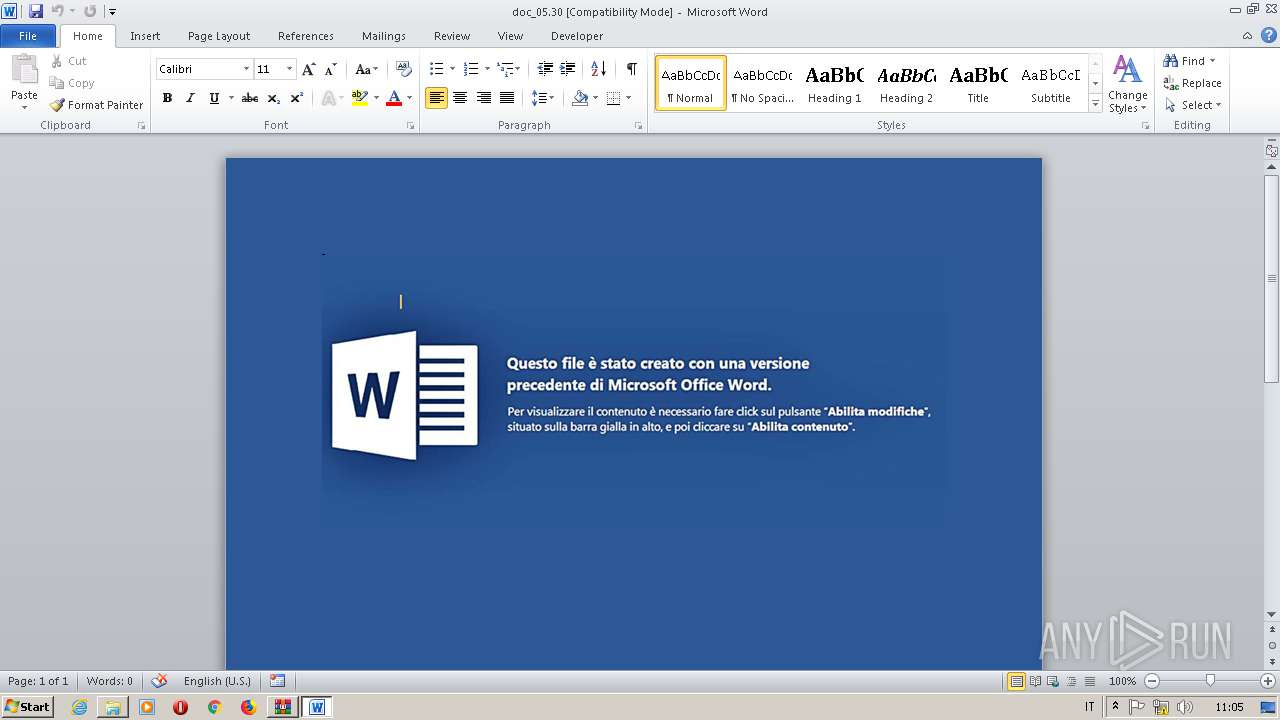The height and width of the screenshot is (720, 1280).
Task: Switch to the Mailings tab
Action: (384, 36)
